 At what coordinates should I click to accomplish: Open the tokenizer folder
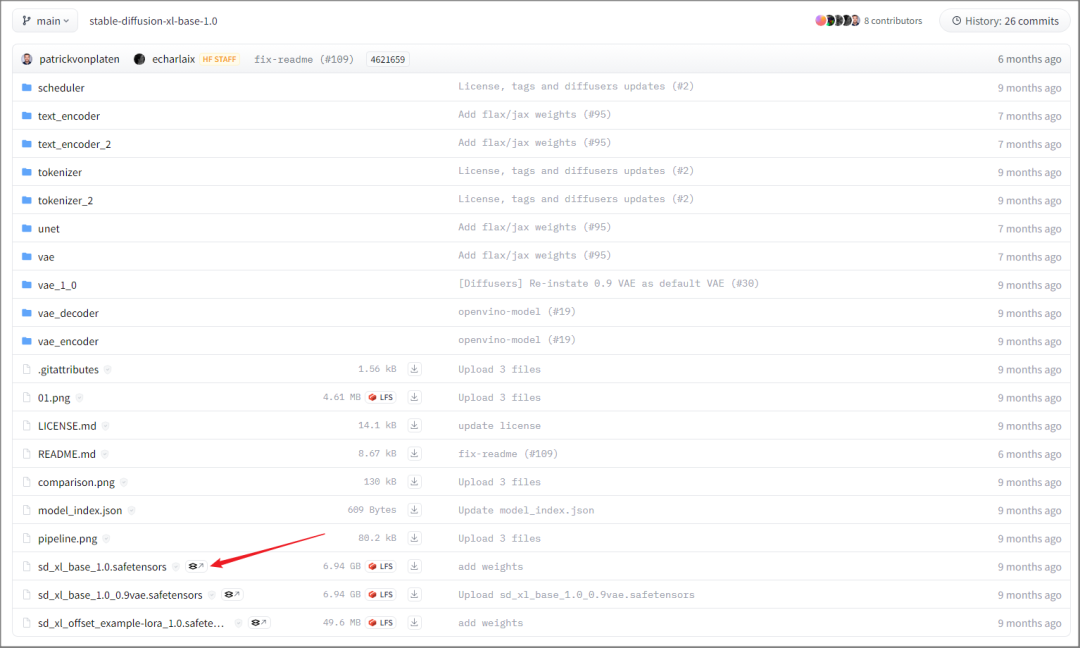pos(60,172)
